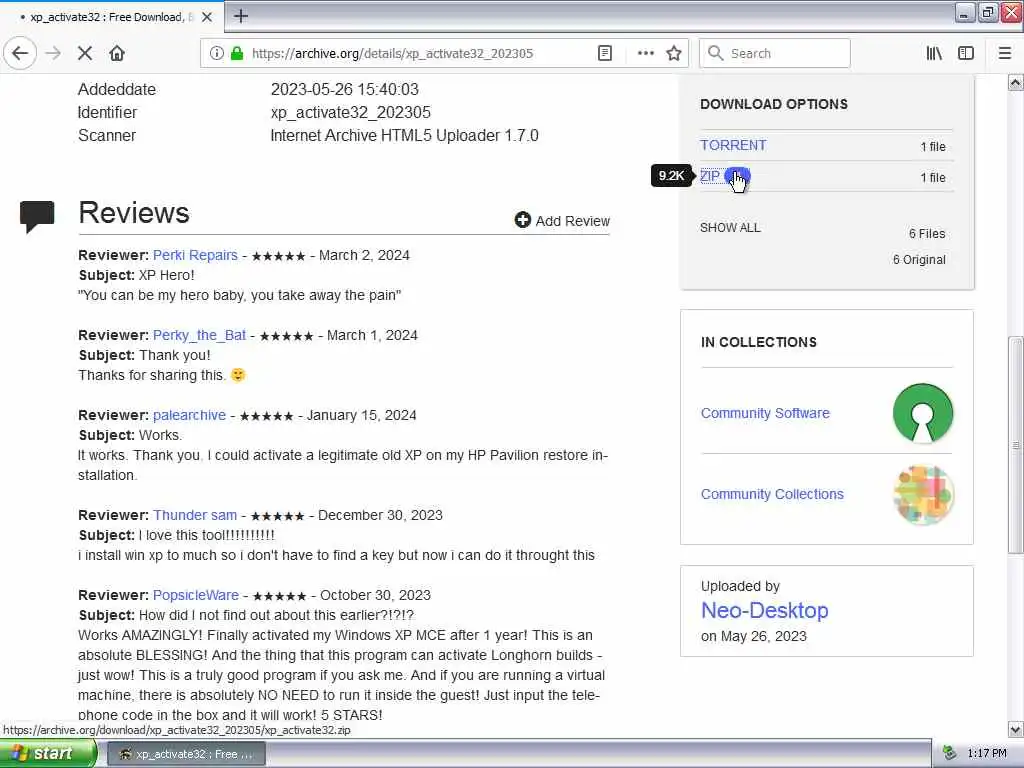Stop loading the page
This screenshot has width=1024, height=768.
pos(85,54)
